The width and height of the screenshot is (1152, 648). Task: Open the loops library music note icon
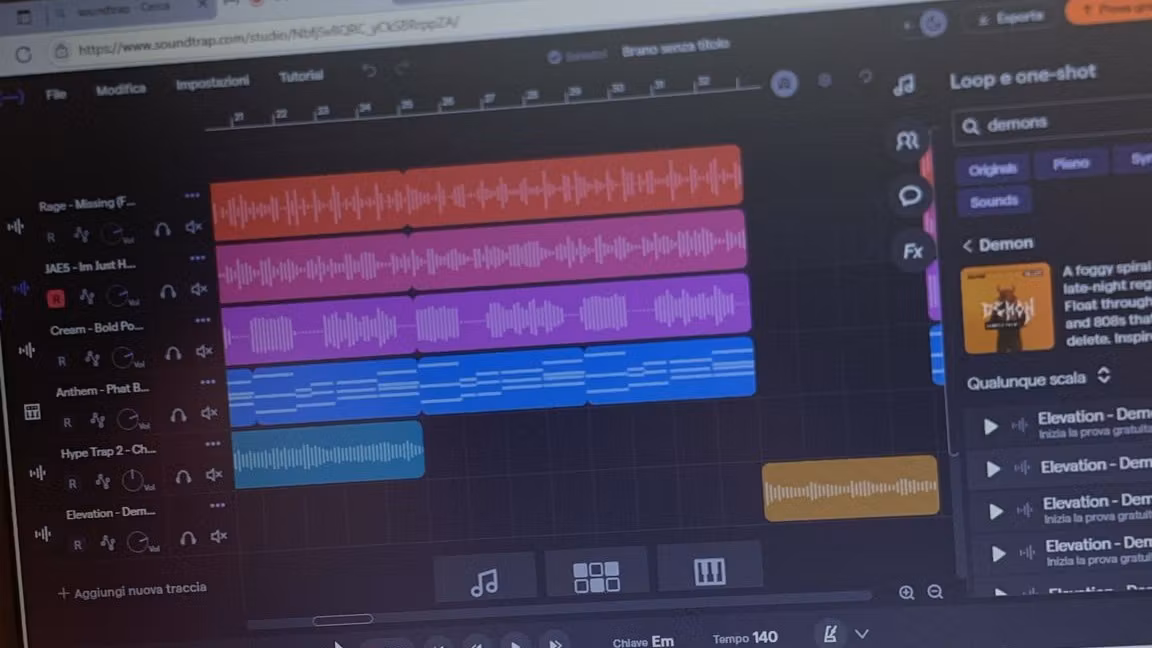904,86
